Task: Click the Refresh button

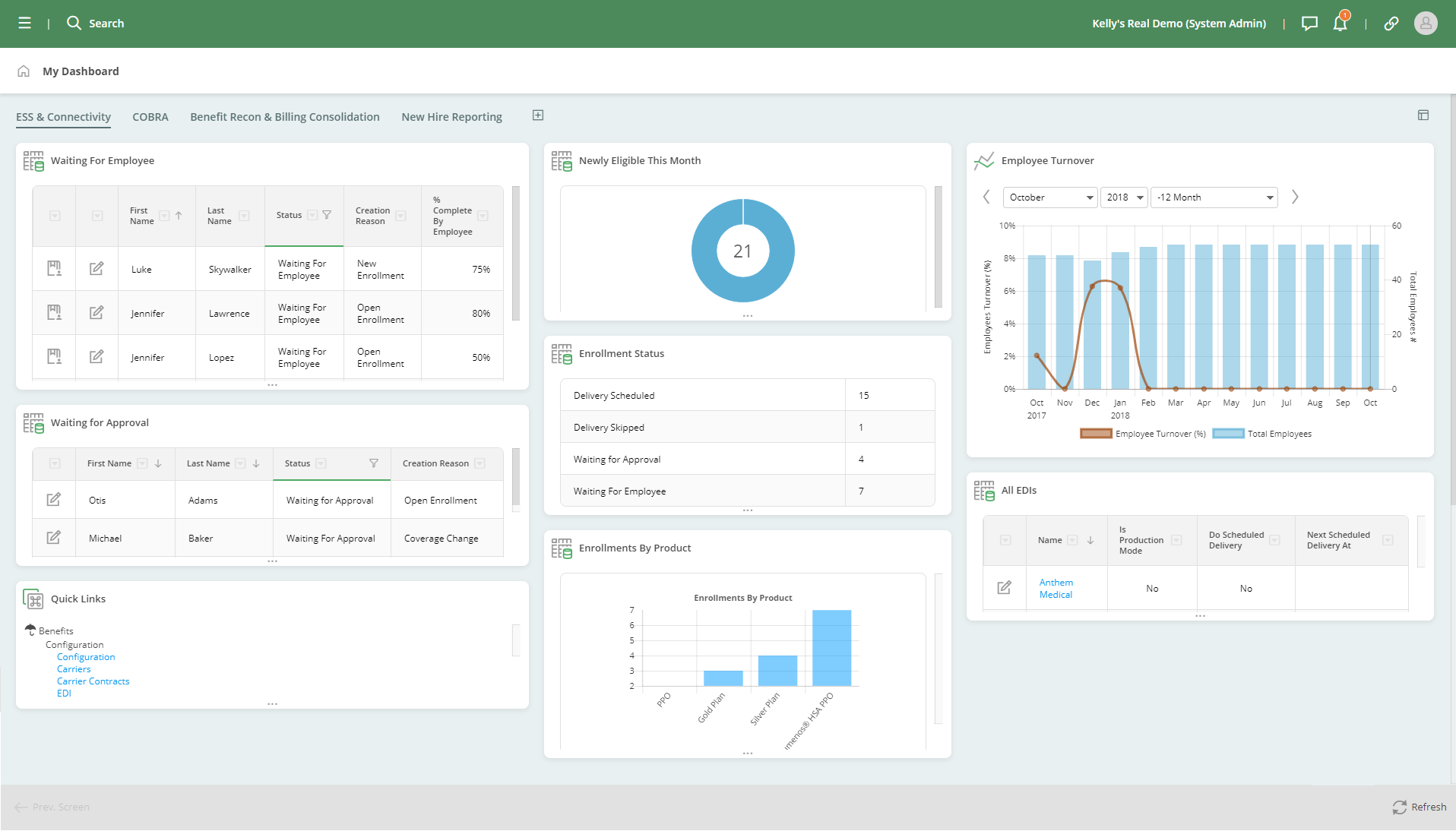Action: pyautogui.click(x=1420, y=807)
